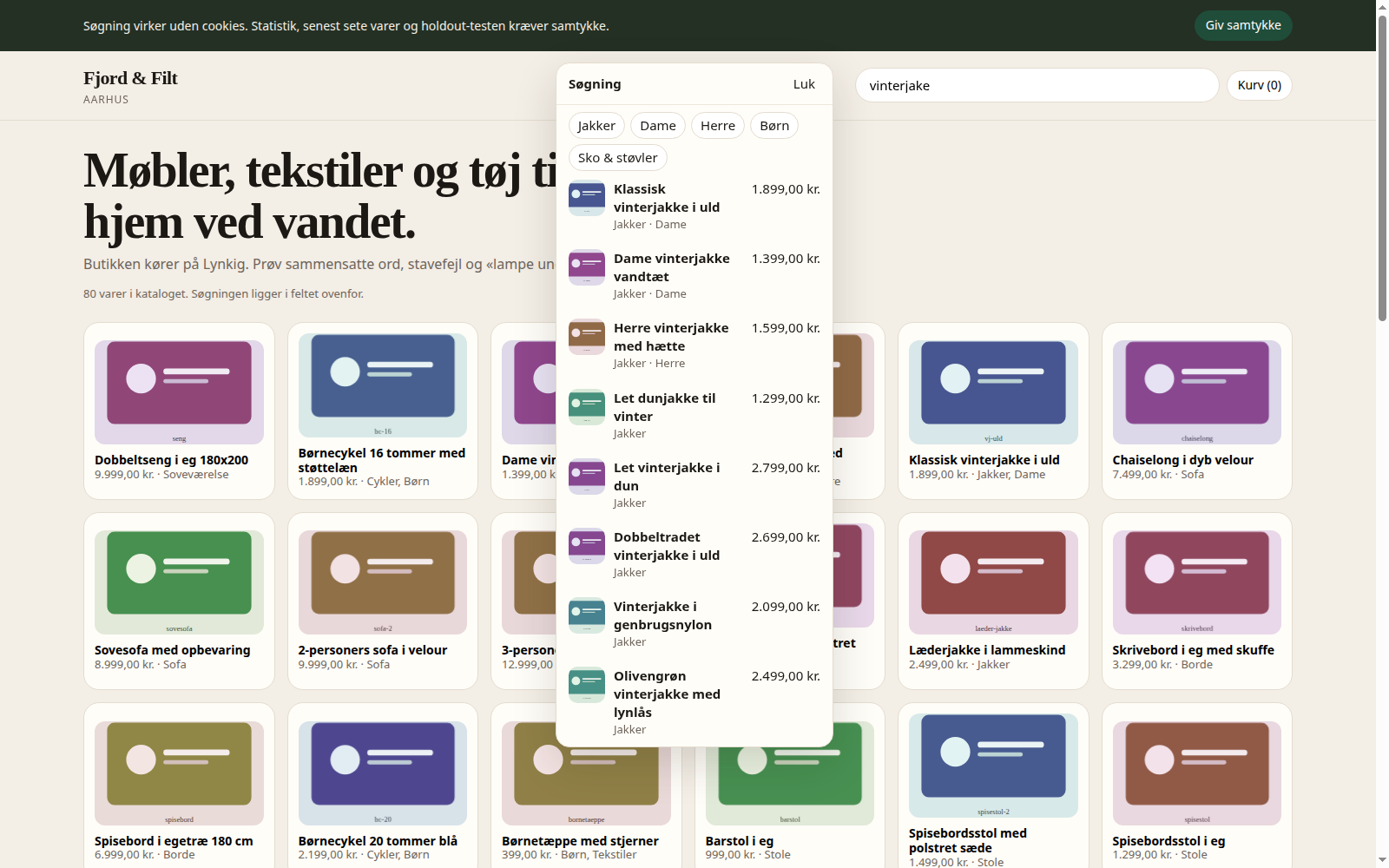Click the scrollbar down arrow
This screenshot has width=1389, height=868.
click(x=1382, y=860)
